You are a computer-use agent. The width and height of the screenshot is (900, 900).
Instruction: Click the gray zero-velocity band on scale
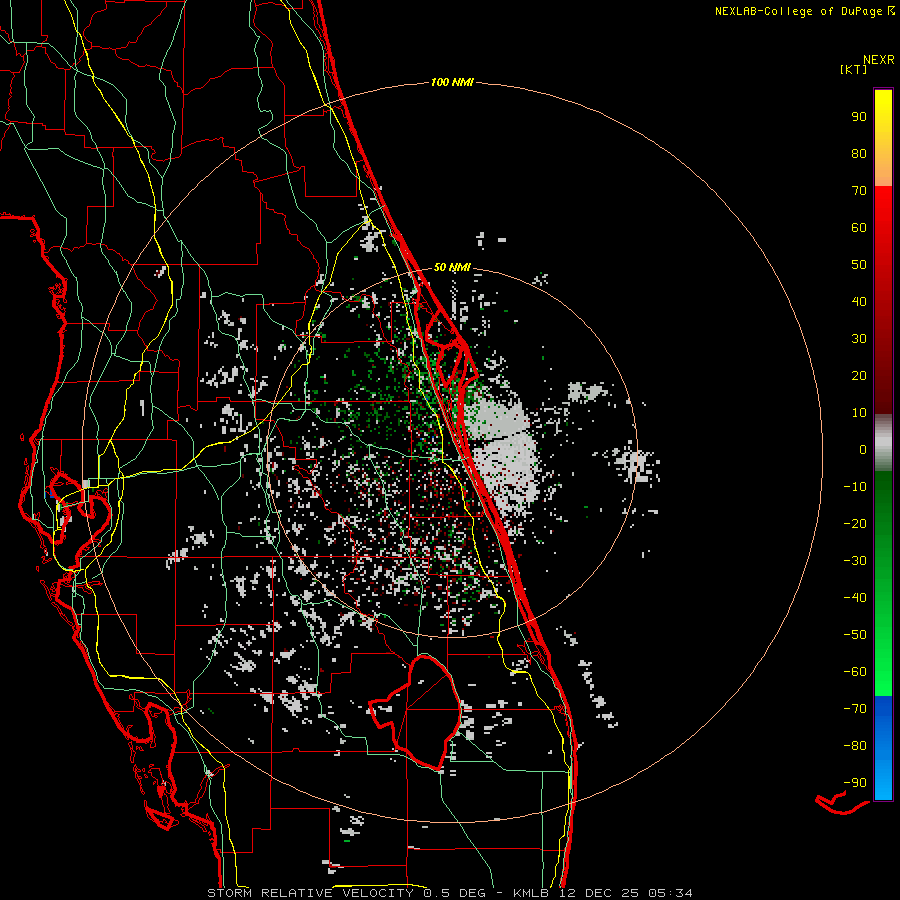coord(883,442)
